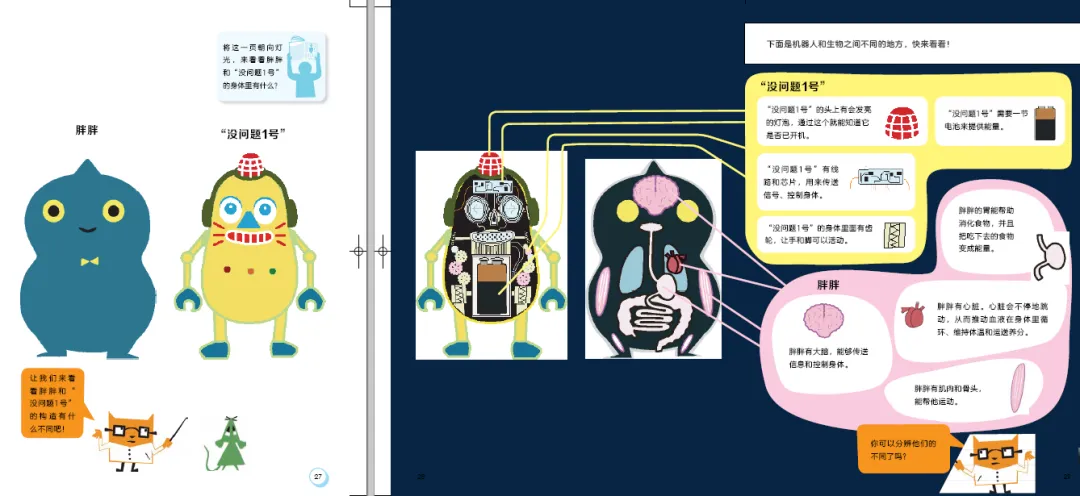Select the 胖胖 x-ray picture
The image size is (1080, 496).
click(653, 259)
